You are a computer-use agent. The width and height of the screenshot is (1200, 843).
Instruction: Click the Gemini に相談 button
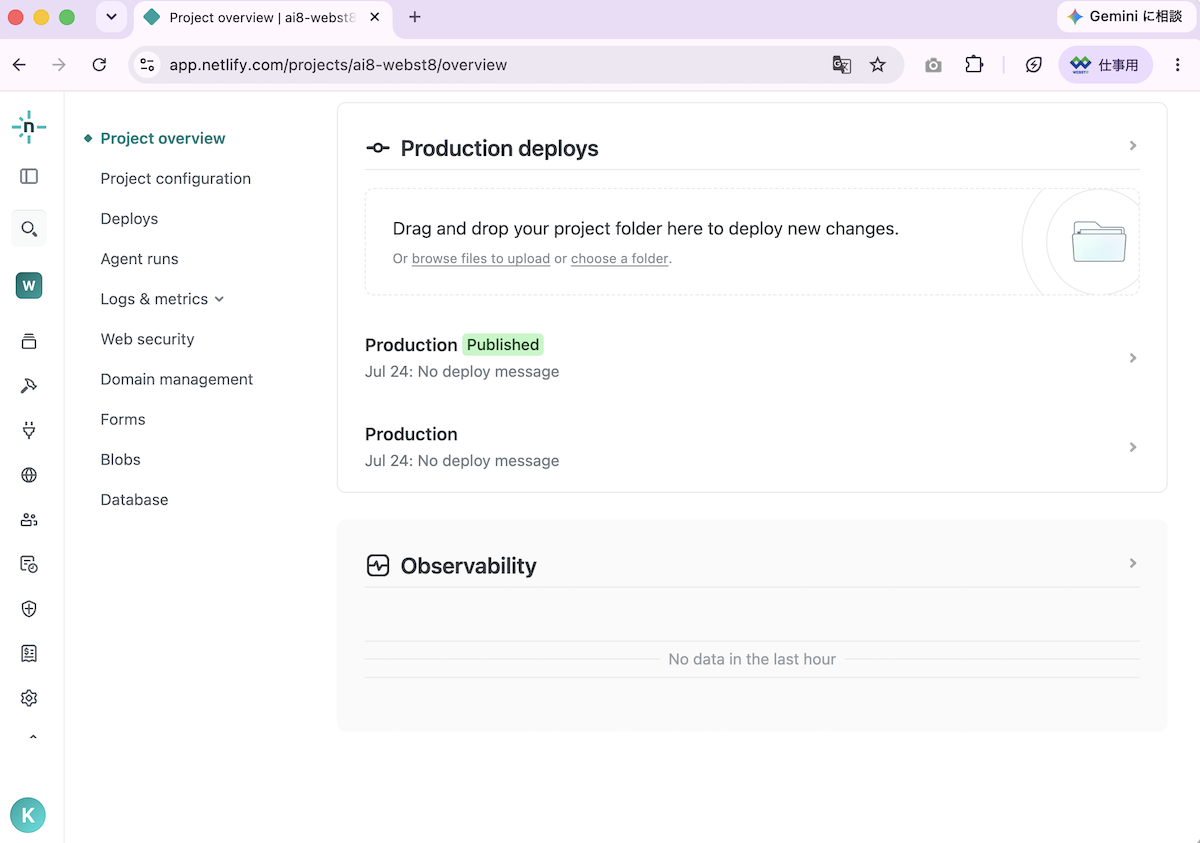(1125, 17)
